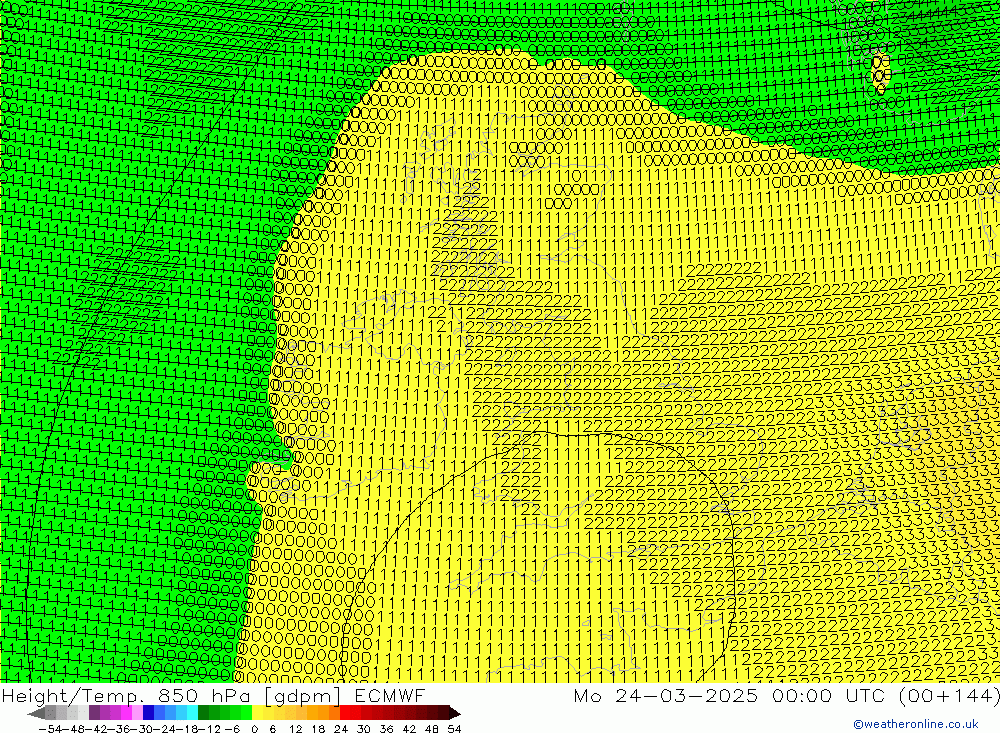
Task: Select the dark purple swatch above -42
Action: pos(94,713)
